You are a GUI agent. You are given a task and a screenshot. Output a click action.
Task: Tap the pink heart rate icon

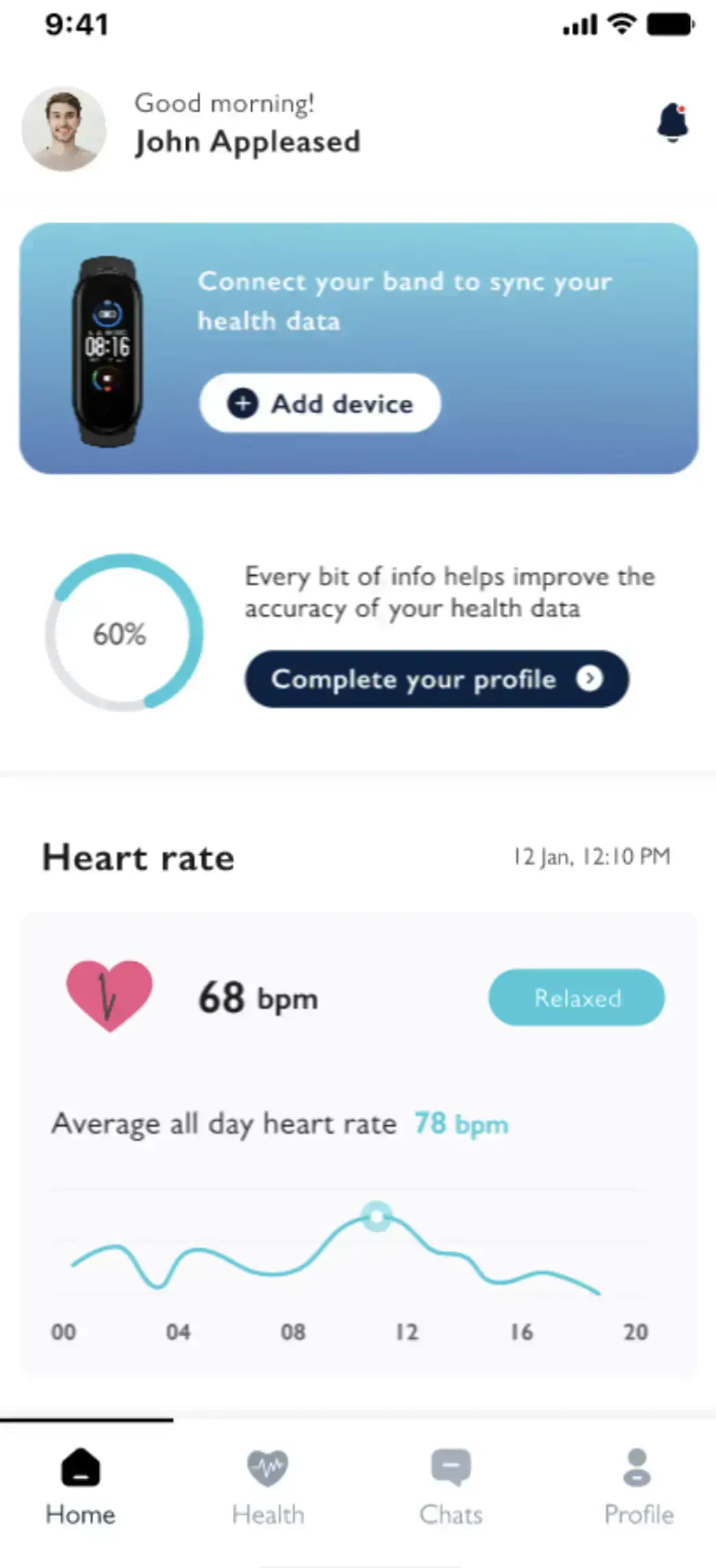109,995
